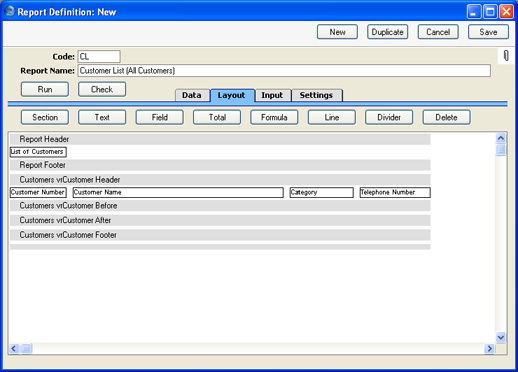Insert a Total element
This screenshot has width=518, height=372.
[x=217, y=117]
